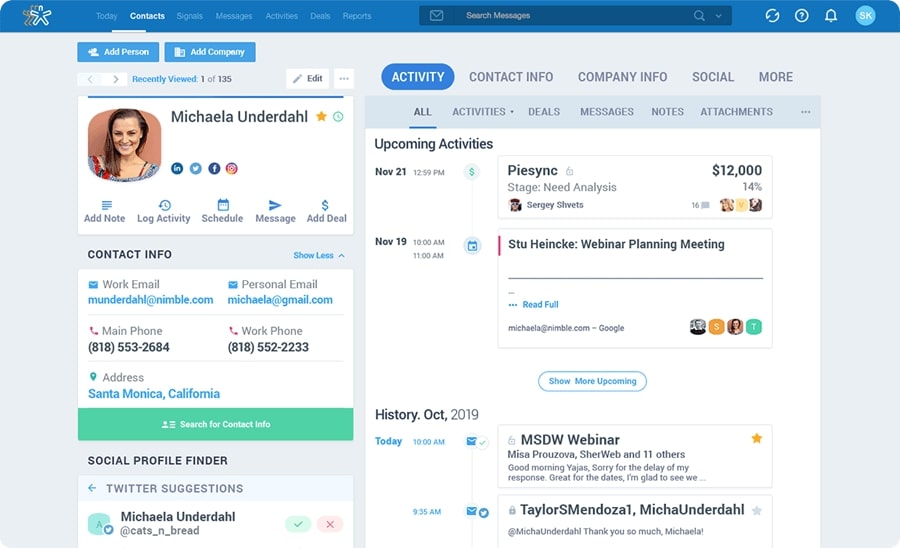Viewport: 900px width, 548px height.
Task: Click Show More Upcoming button
Action: point(592,381)
